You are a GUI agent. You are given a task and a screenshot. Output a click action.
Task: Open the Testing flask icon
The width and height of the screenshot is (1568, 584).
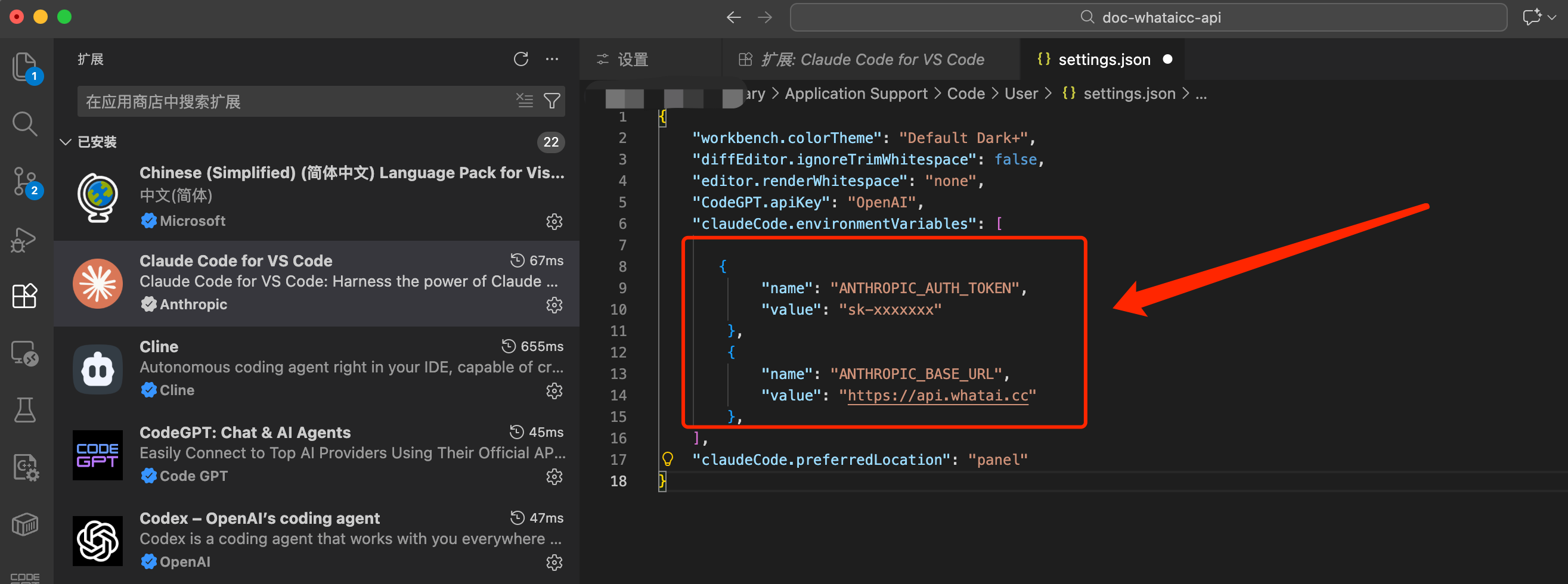click(24, 409)
